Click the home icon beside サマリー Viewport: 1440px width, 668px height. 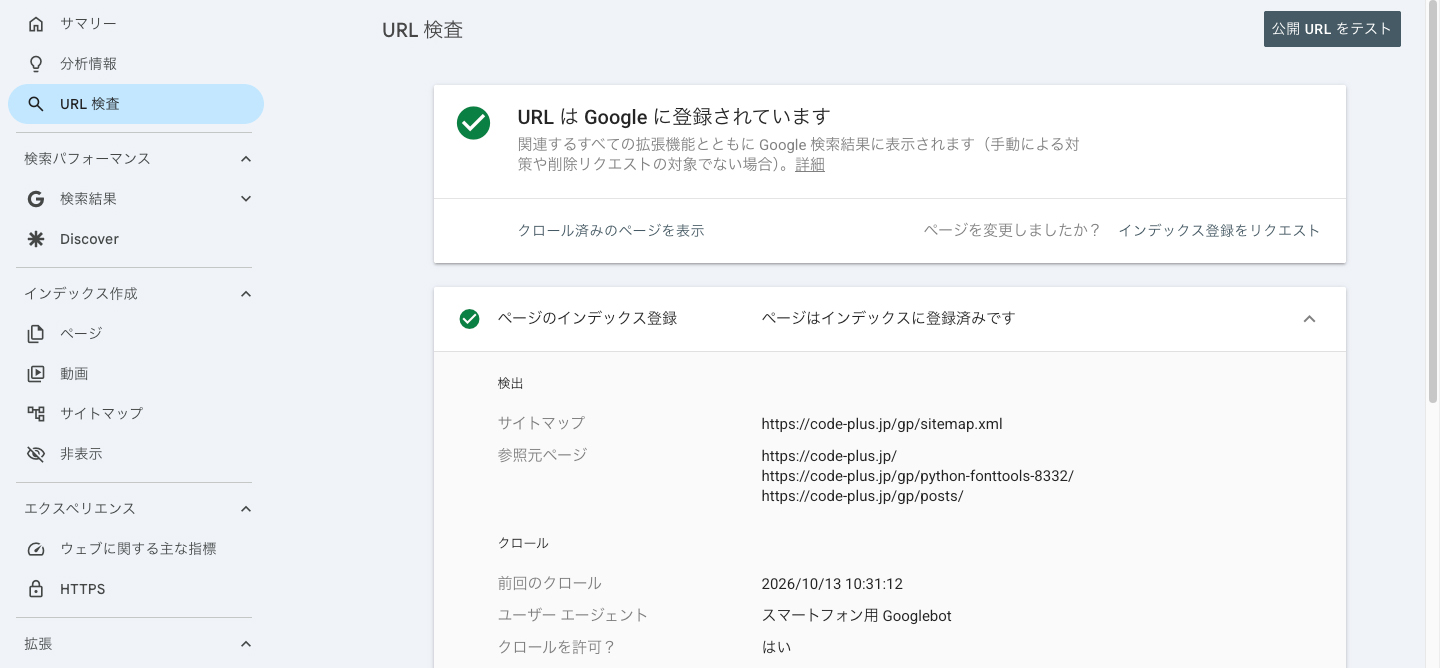[36, 23]
